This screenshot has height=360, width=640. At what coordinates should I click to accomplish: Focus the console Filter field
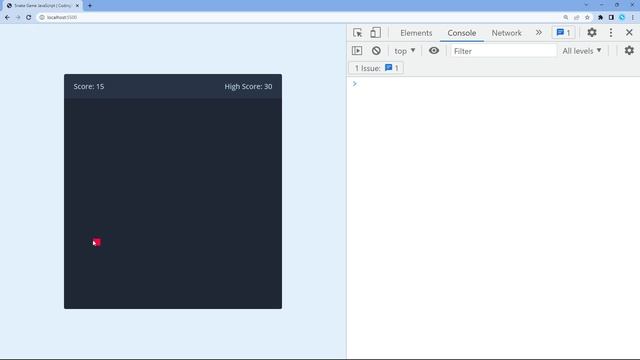click(503, 51)
